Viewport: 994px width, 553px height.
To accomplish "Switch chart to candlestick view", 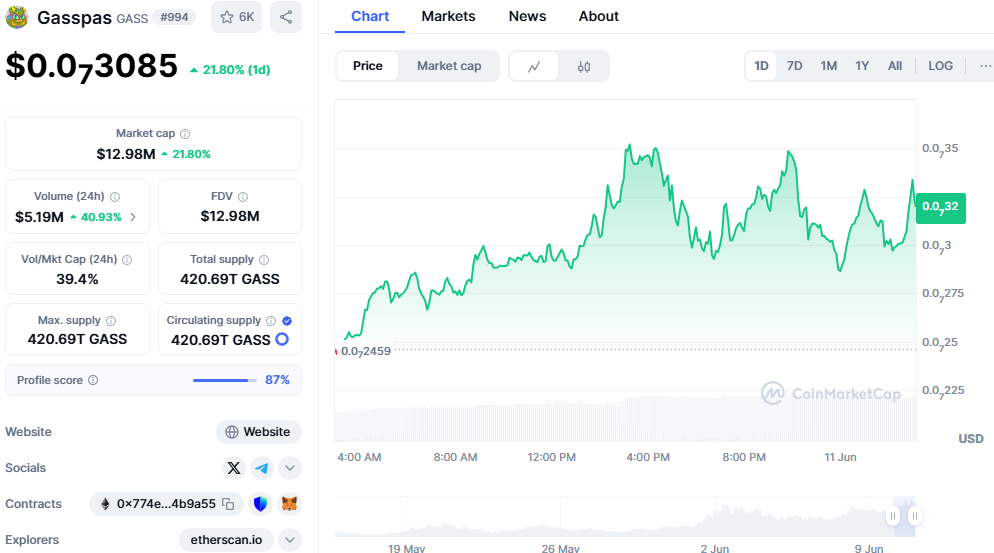I will pyautogui.click(x=584, y=67).
